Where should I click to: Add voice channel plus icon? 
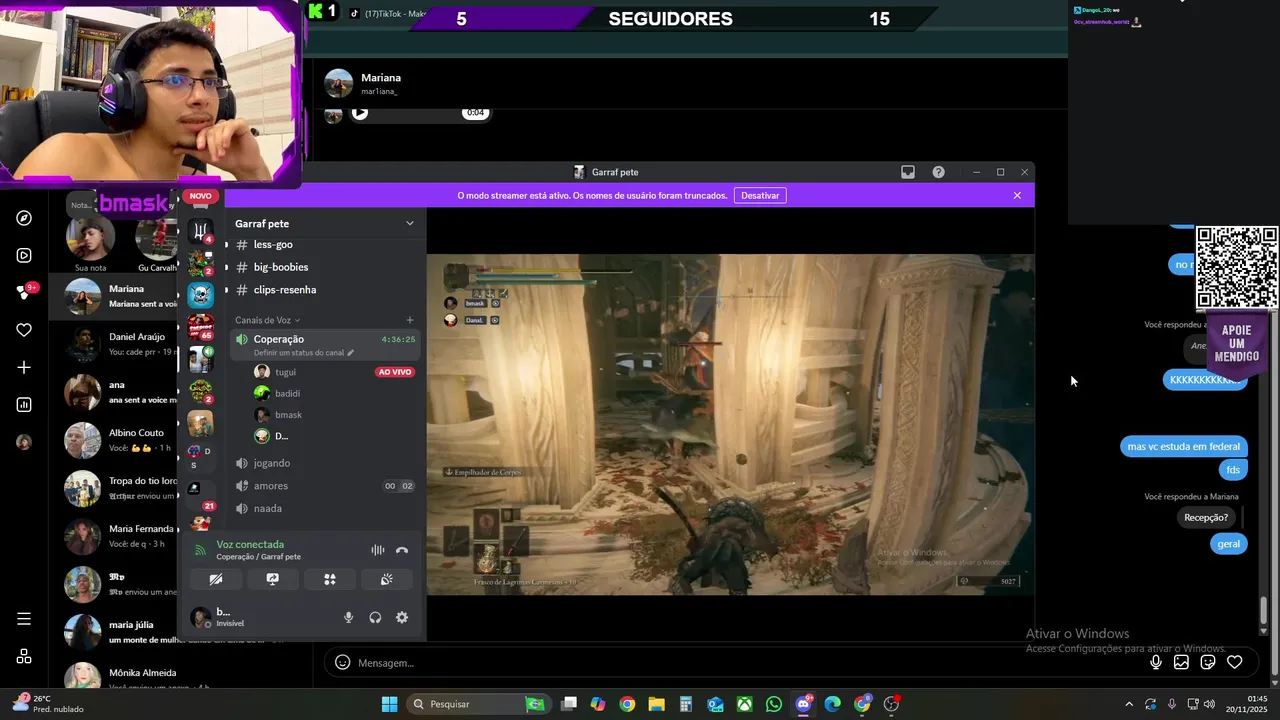pyautogui.click(x=410, y=320)
